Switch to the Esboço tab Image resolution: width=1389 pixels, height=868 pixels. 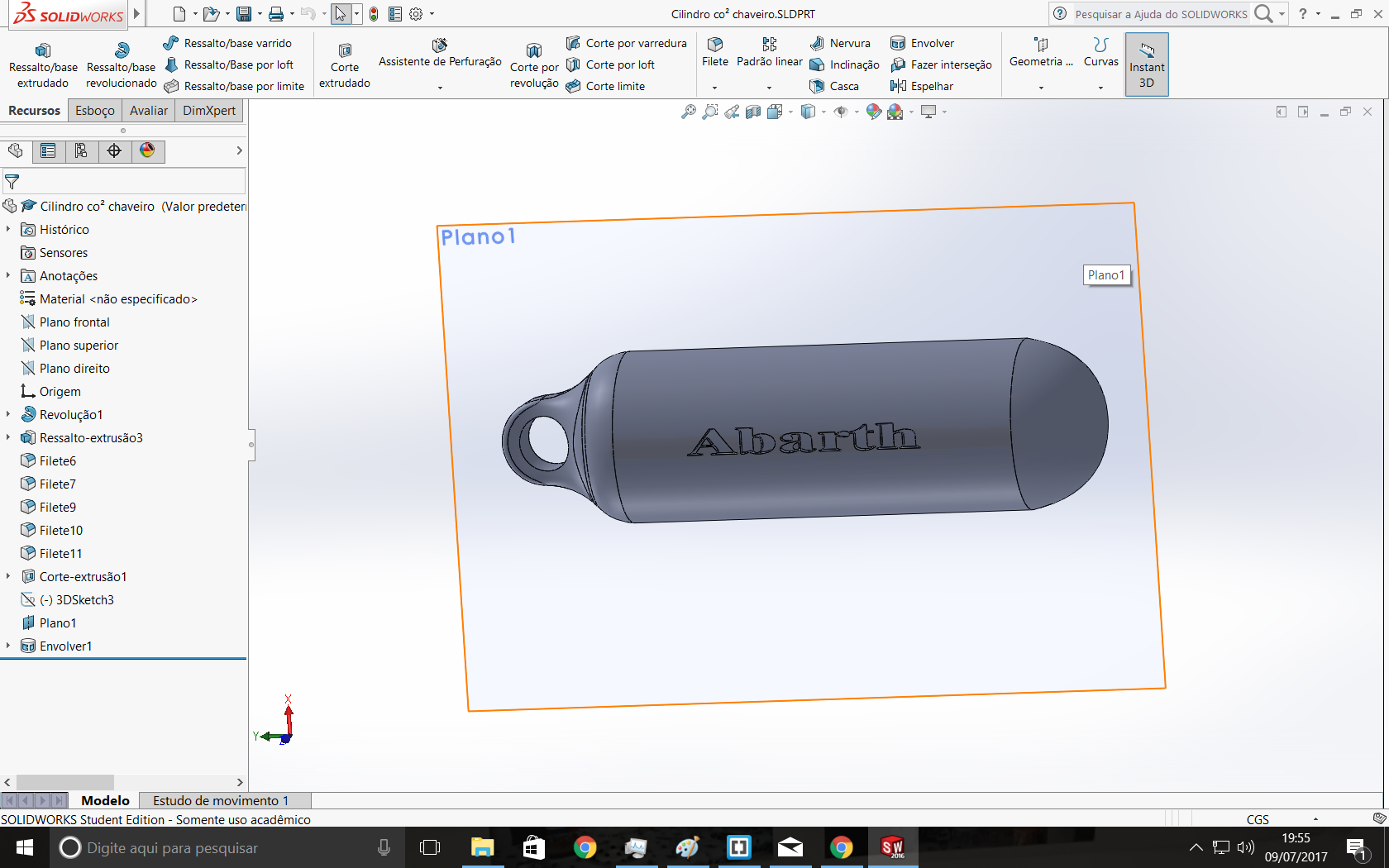[95, 110]
